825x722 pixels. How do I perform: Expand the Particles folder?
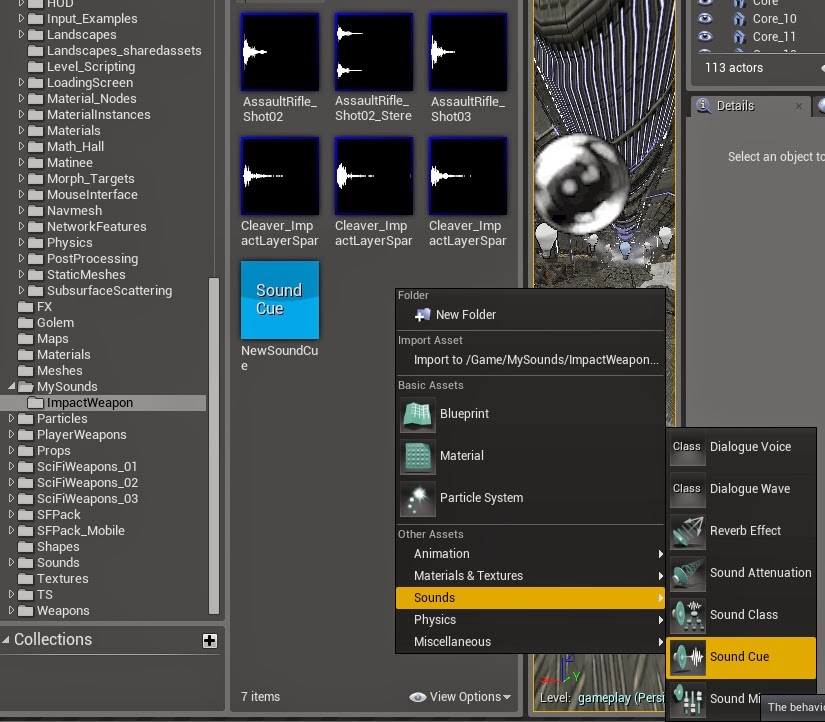11,419
